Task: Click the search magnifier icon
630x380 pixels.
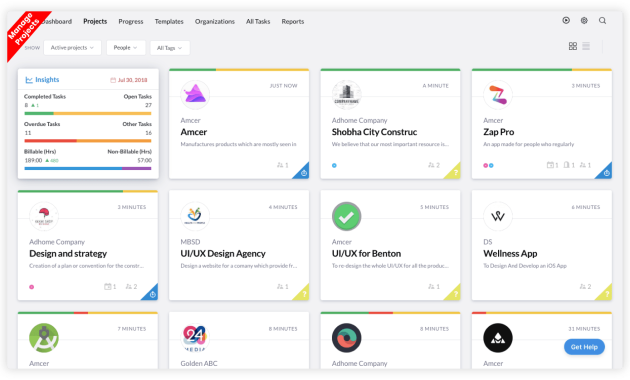Action: (602, 20)
